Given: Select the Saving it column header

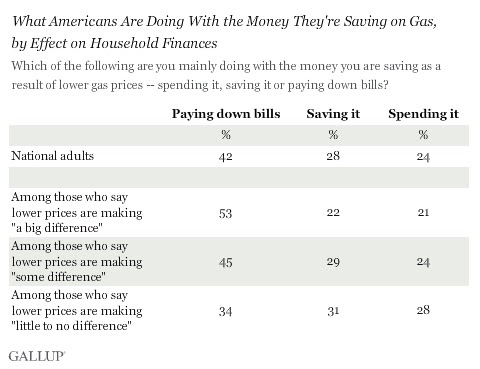Looking at the screenshot, I should [x=333, y=114].
